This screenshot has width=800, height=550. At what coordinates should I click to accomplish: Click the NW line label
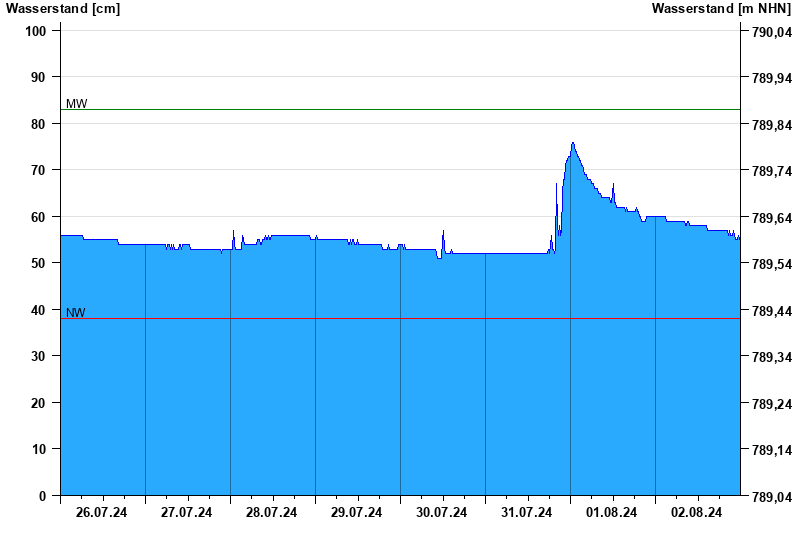tap(76, 313)
